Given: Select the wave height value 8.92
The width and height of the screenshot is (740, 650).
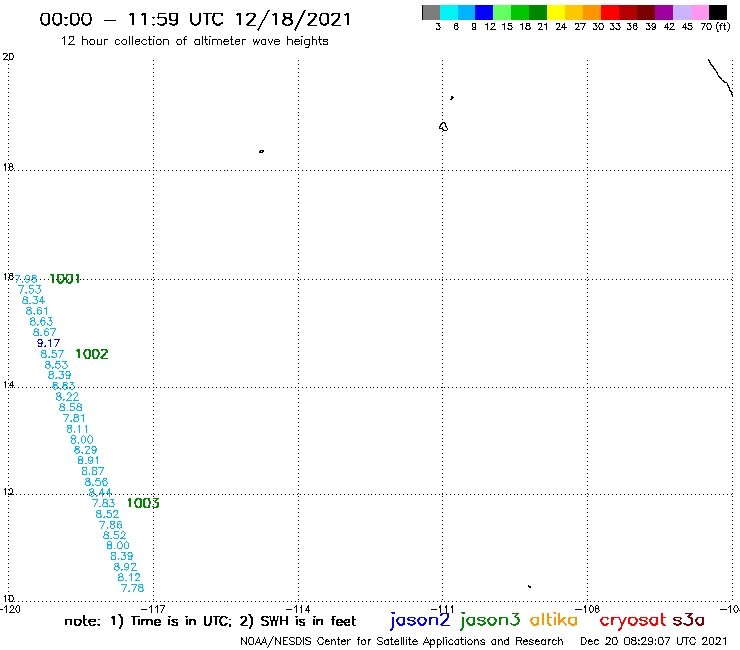Looking at the screenshot, I should (x=125, y=567).
